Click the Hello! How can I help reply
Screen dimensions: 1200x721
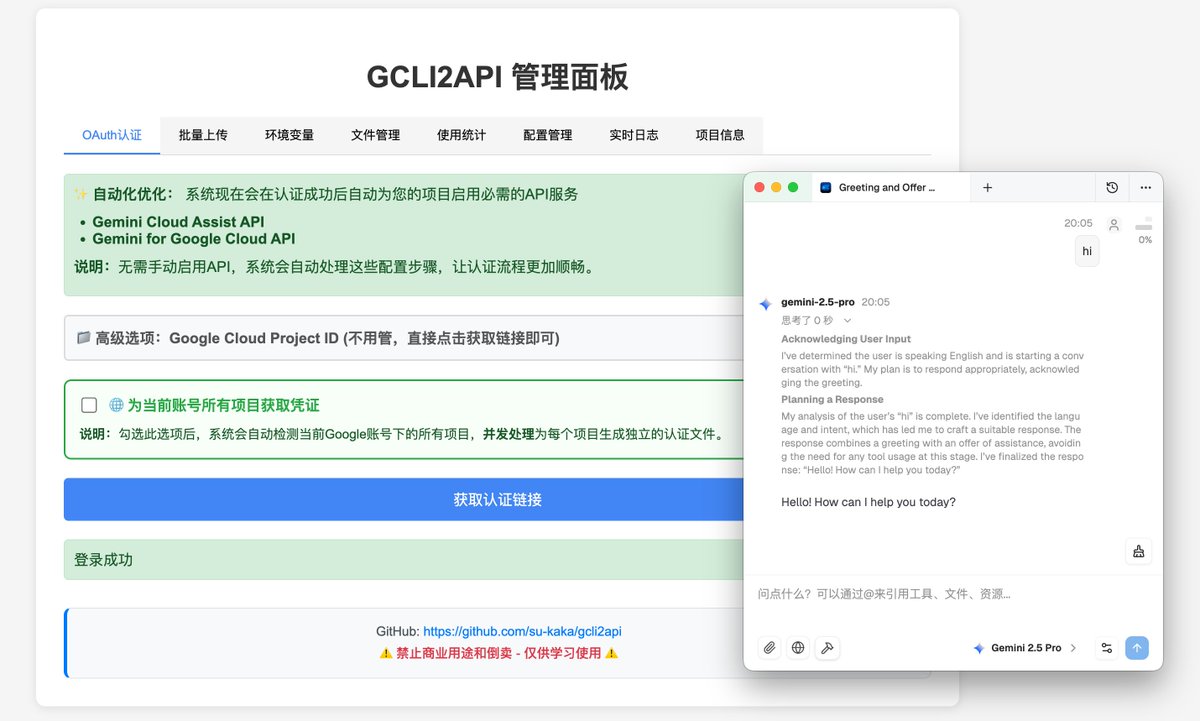pos(868,502)
